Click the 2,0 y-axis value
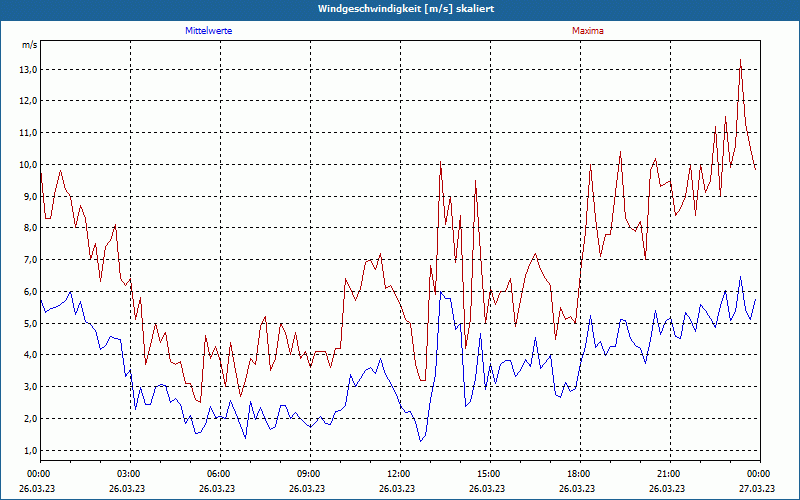Screen dimensions: 800x500 [30, 419]
